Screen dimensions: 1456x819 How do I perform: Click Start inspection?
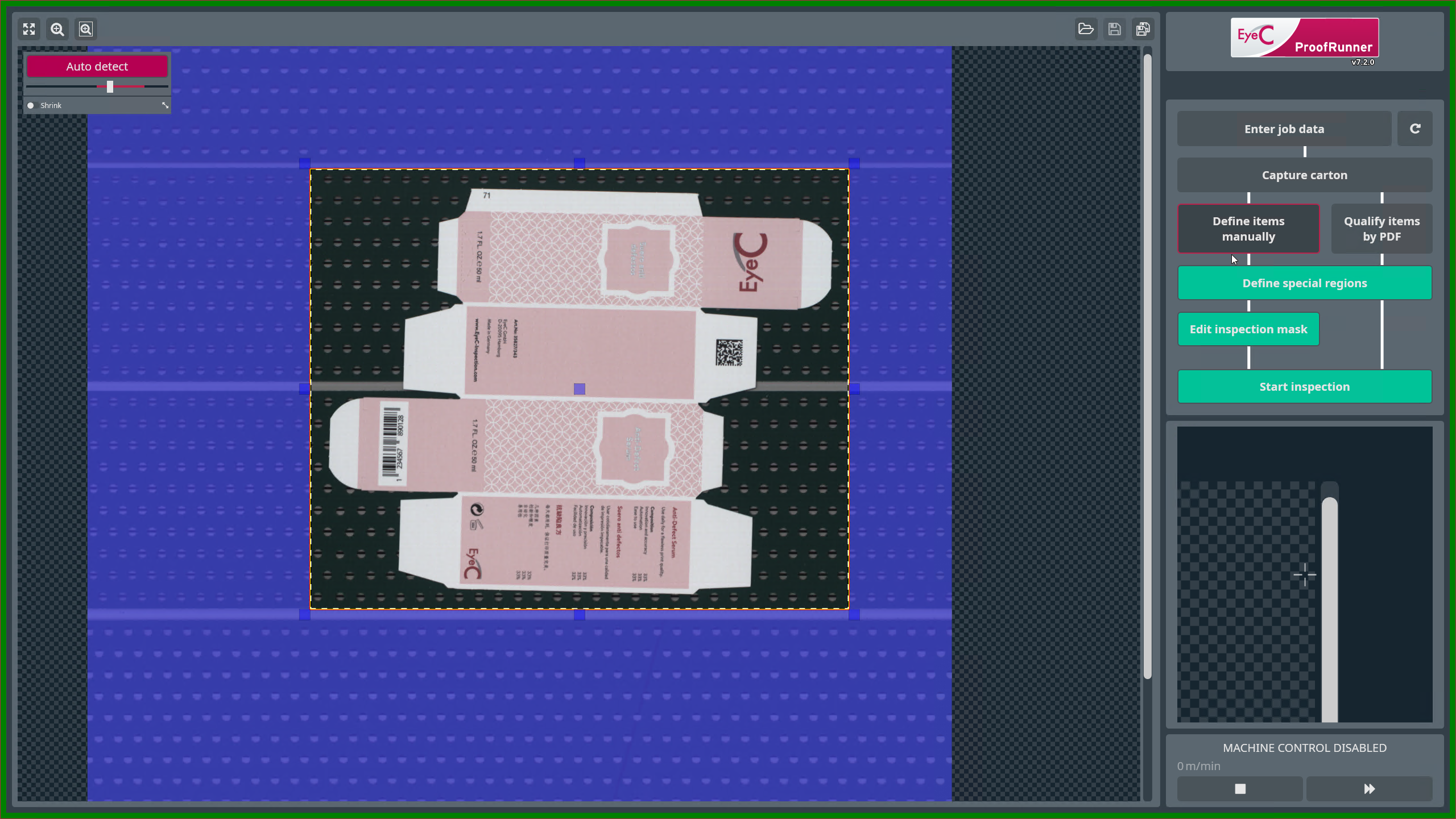tap(1305, 387)
